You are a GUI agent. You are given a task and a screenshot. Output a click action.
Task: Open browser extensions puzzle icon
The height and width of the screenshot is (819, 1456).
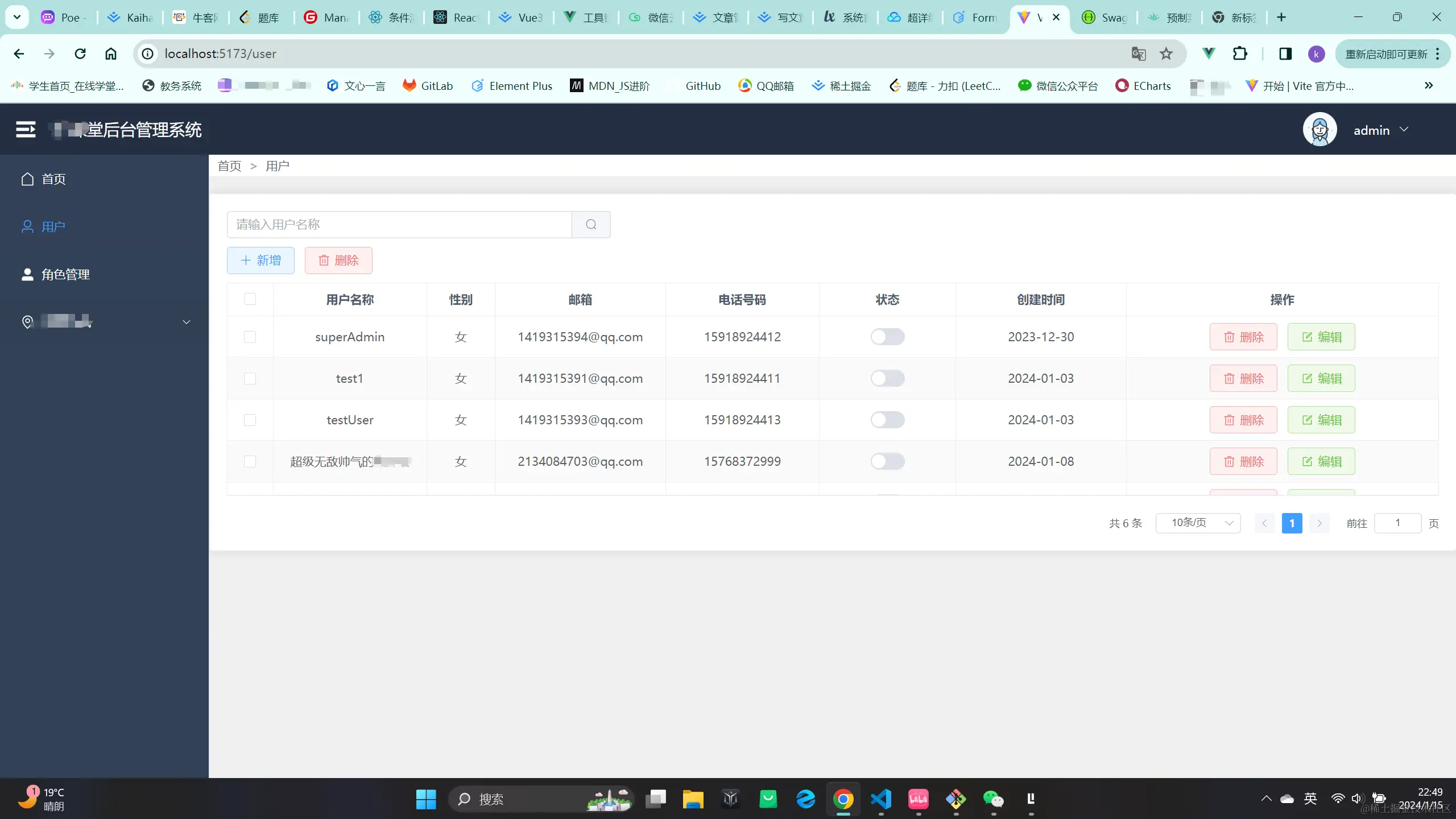(1240, 53)
